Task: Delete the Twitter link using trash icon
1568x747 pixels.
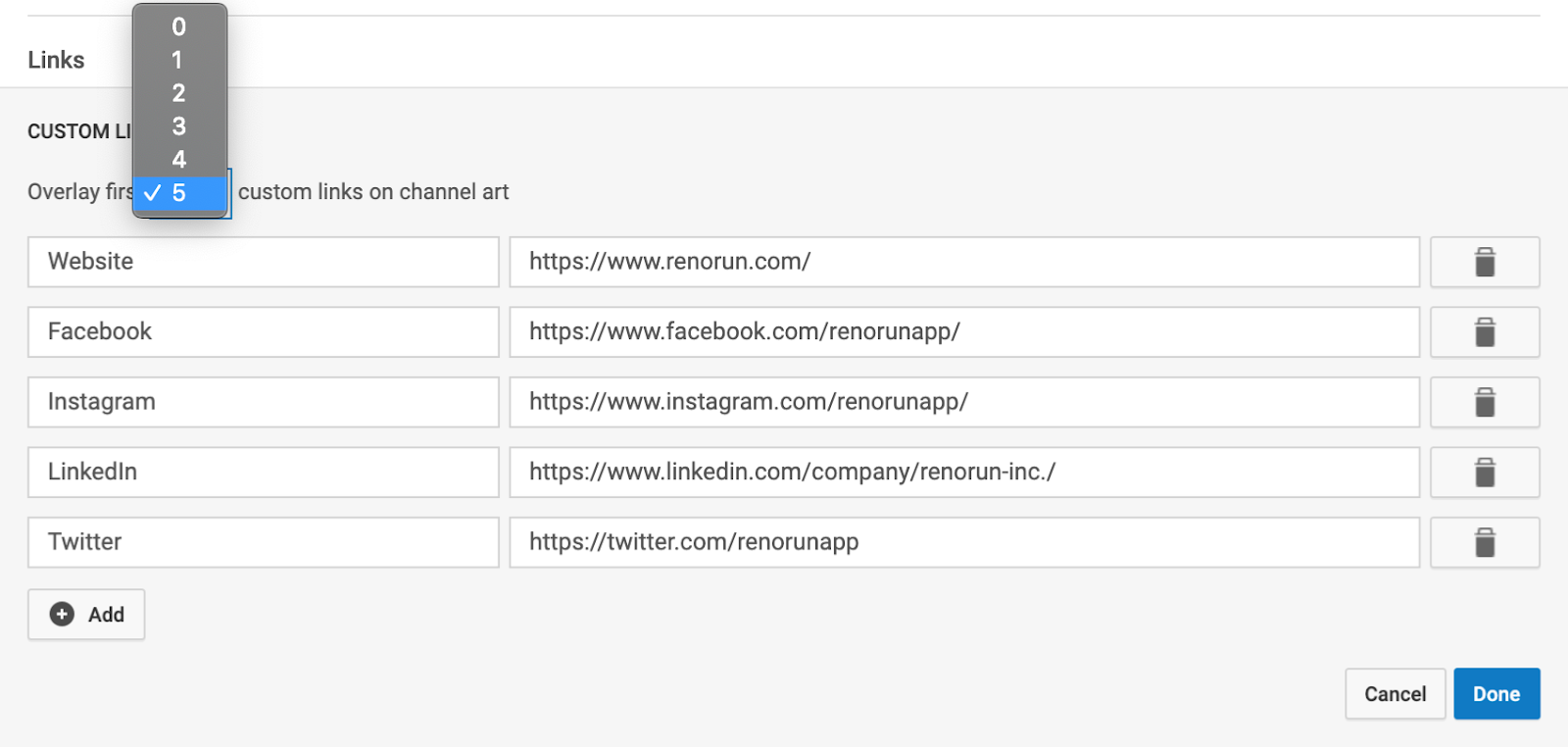Action: pos(1484,542)
